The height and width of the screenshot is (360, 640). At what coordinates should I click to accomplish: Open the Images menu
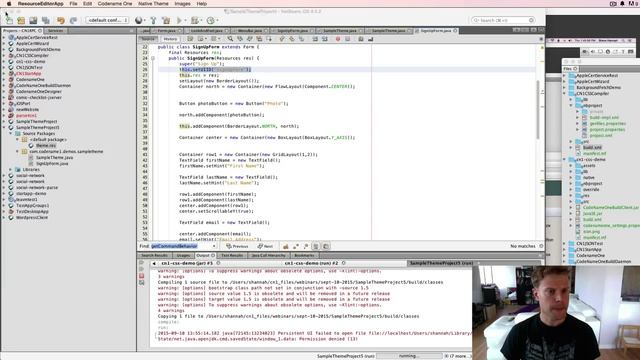182,4
